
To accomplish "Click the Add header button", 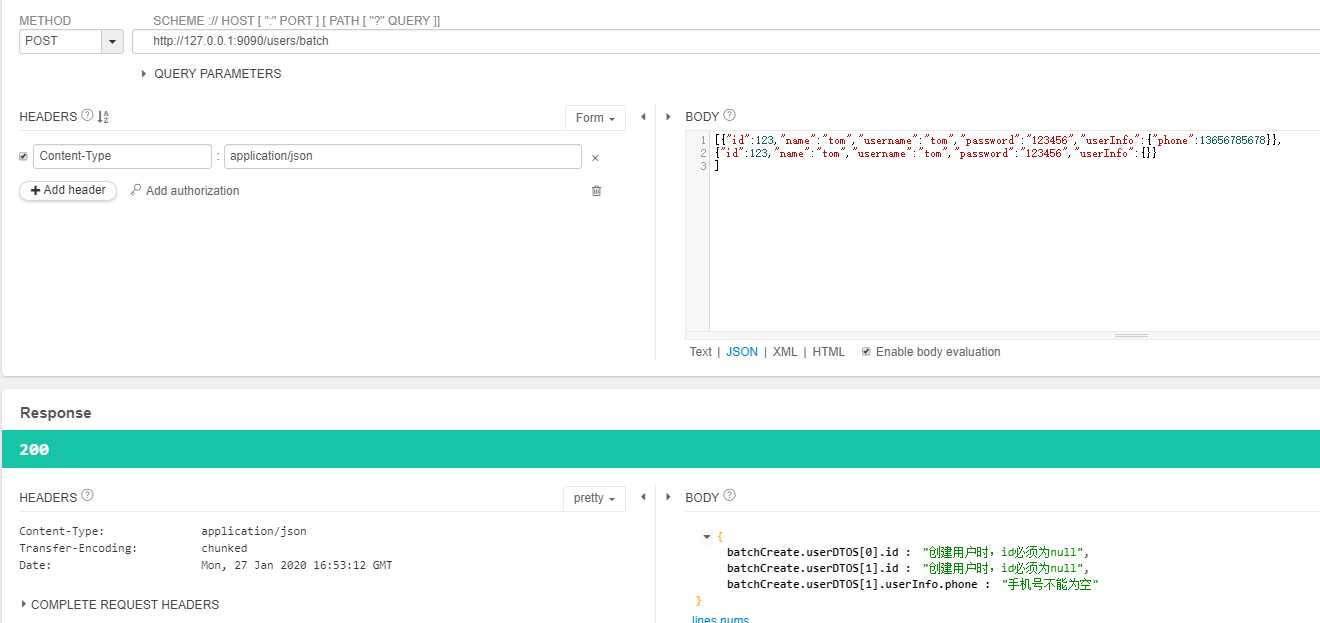I will tap(68, 190).
